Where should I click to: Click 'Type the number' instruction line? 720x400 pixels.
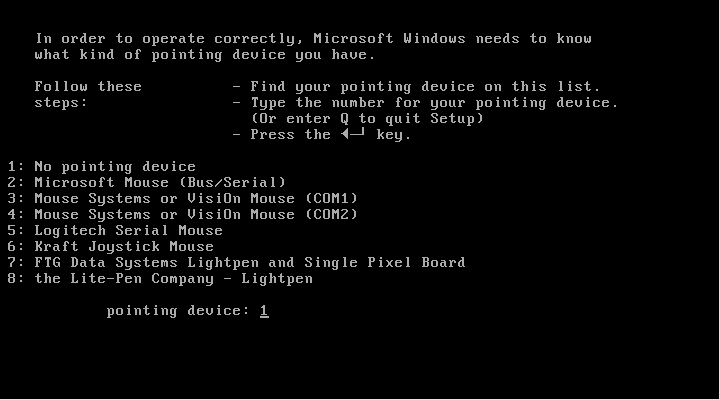point(434,103)
